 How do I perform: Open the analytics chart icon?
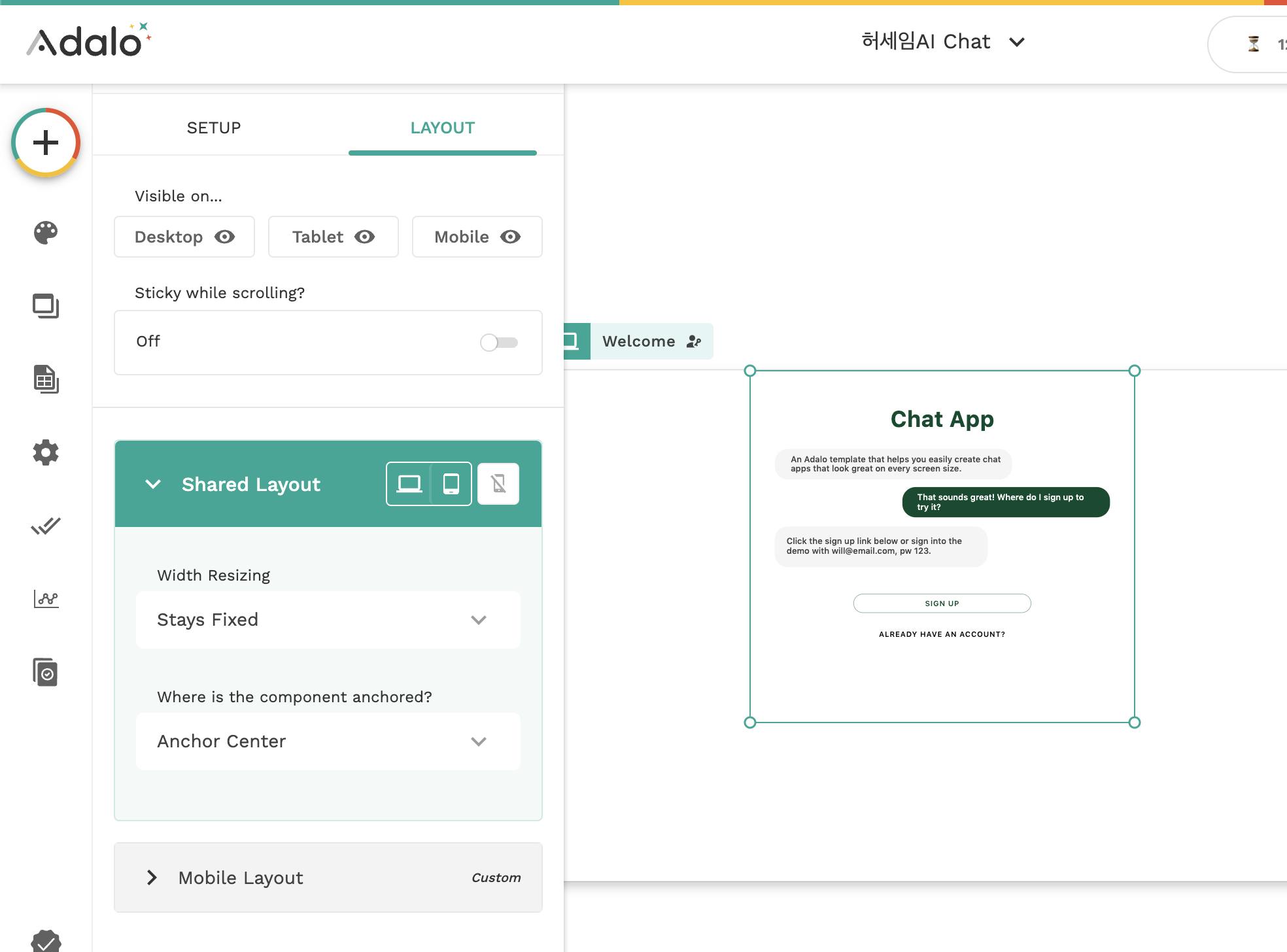point(46,598)
